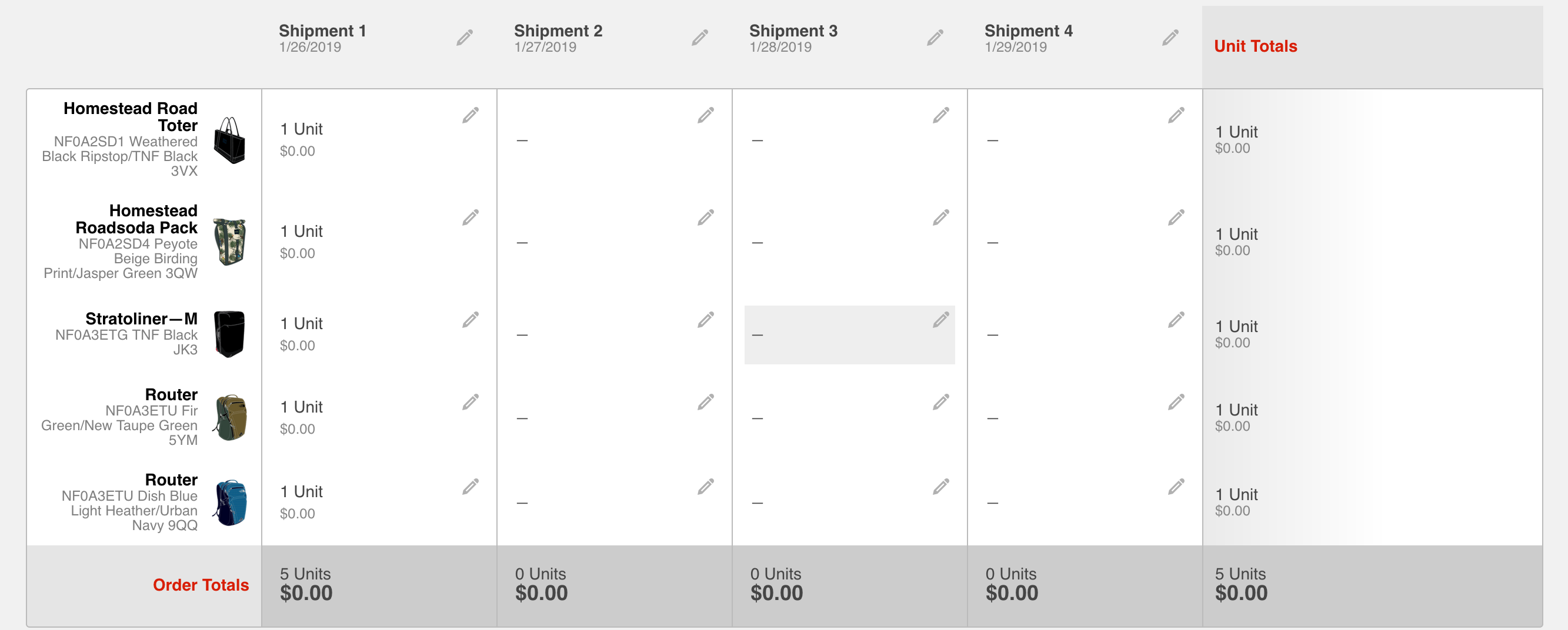
Task: Edit Shipment 1 header pencil icon
Action: click(x=465, y=38)
